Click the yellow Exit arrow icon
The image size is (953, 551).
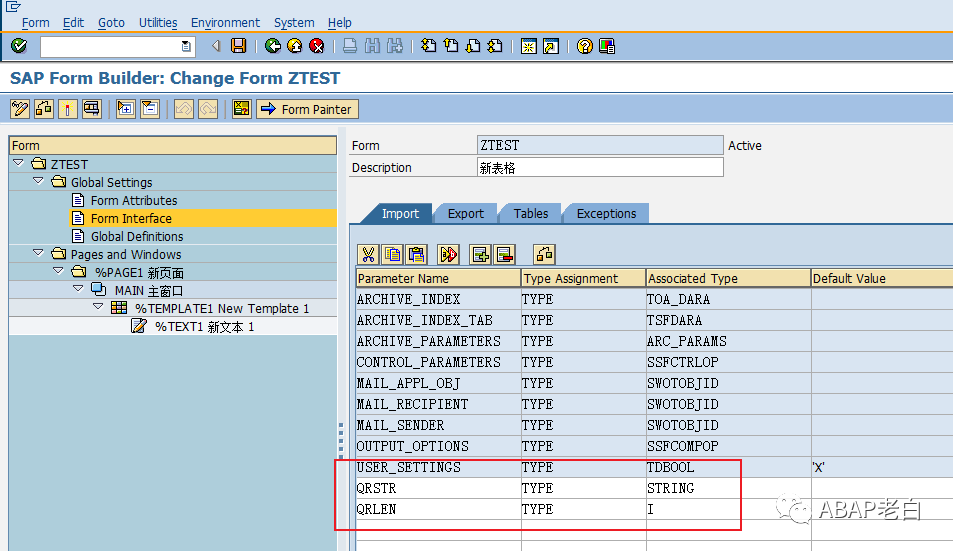click(x=295, y=46)
